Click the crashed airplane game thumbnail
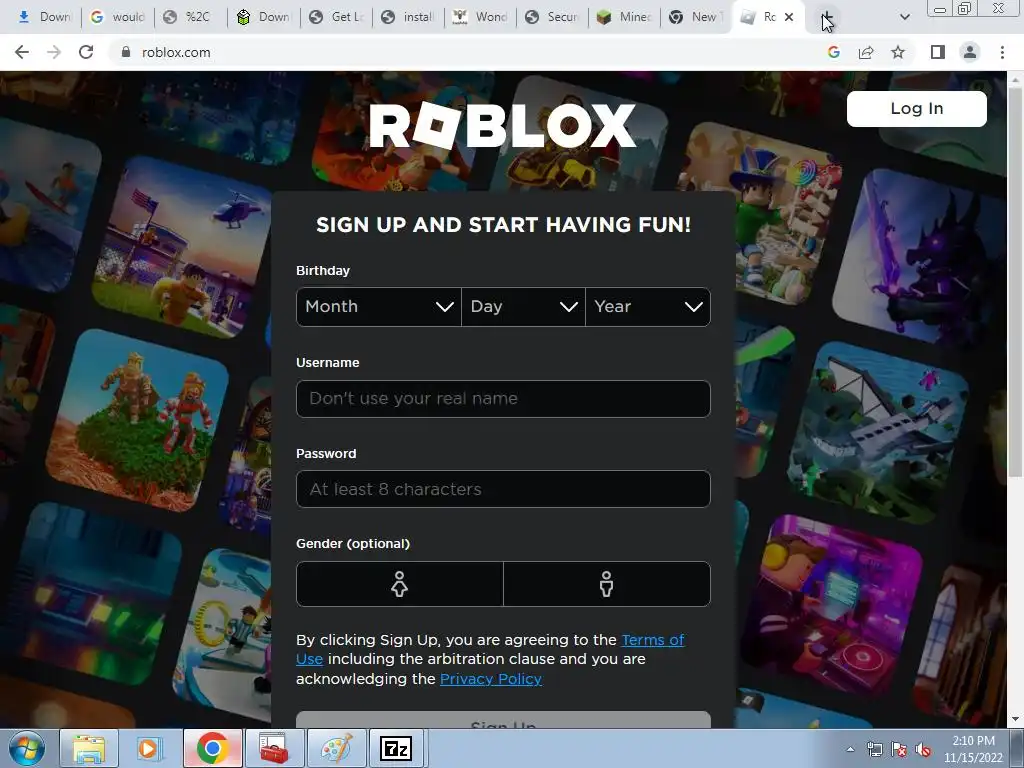This screenshot has width=1024, height=768. pyautogui.click(x=878, y=431)
